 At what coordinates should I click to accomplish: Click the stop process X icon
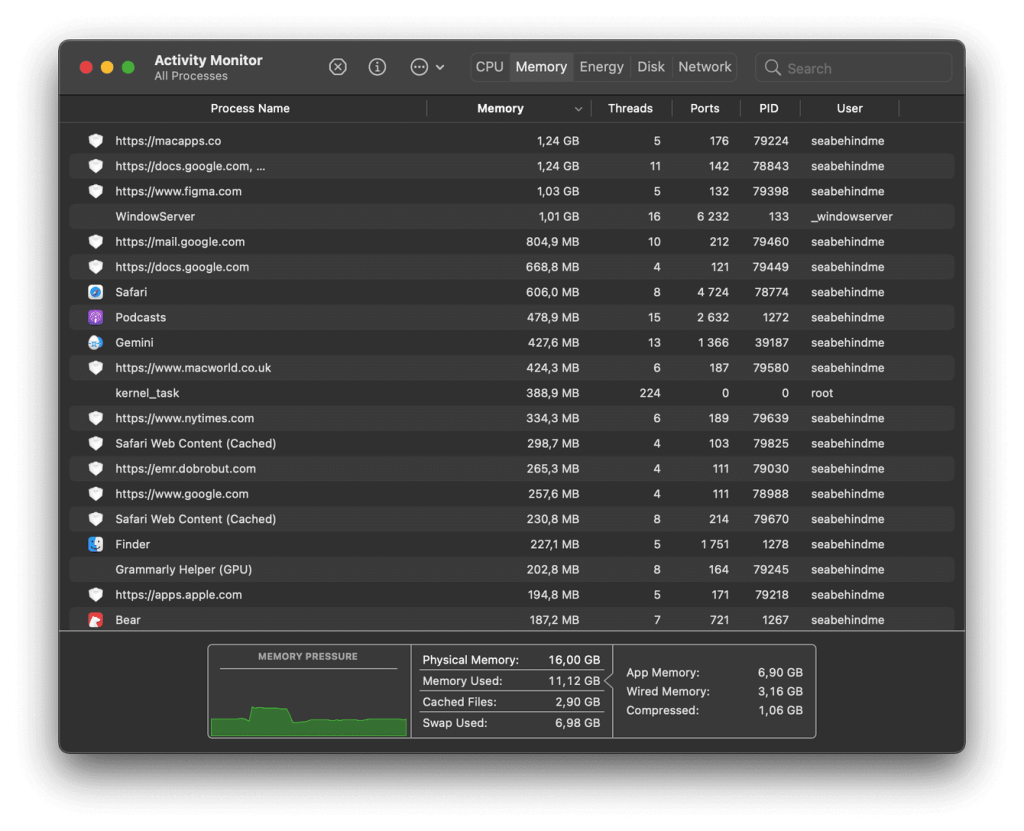pos(338,67)
